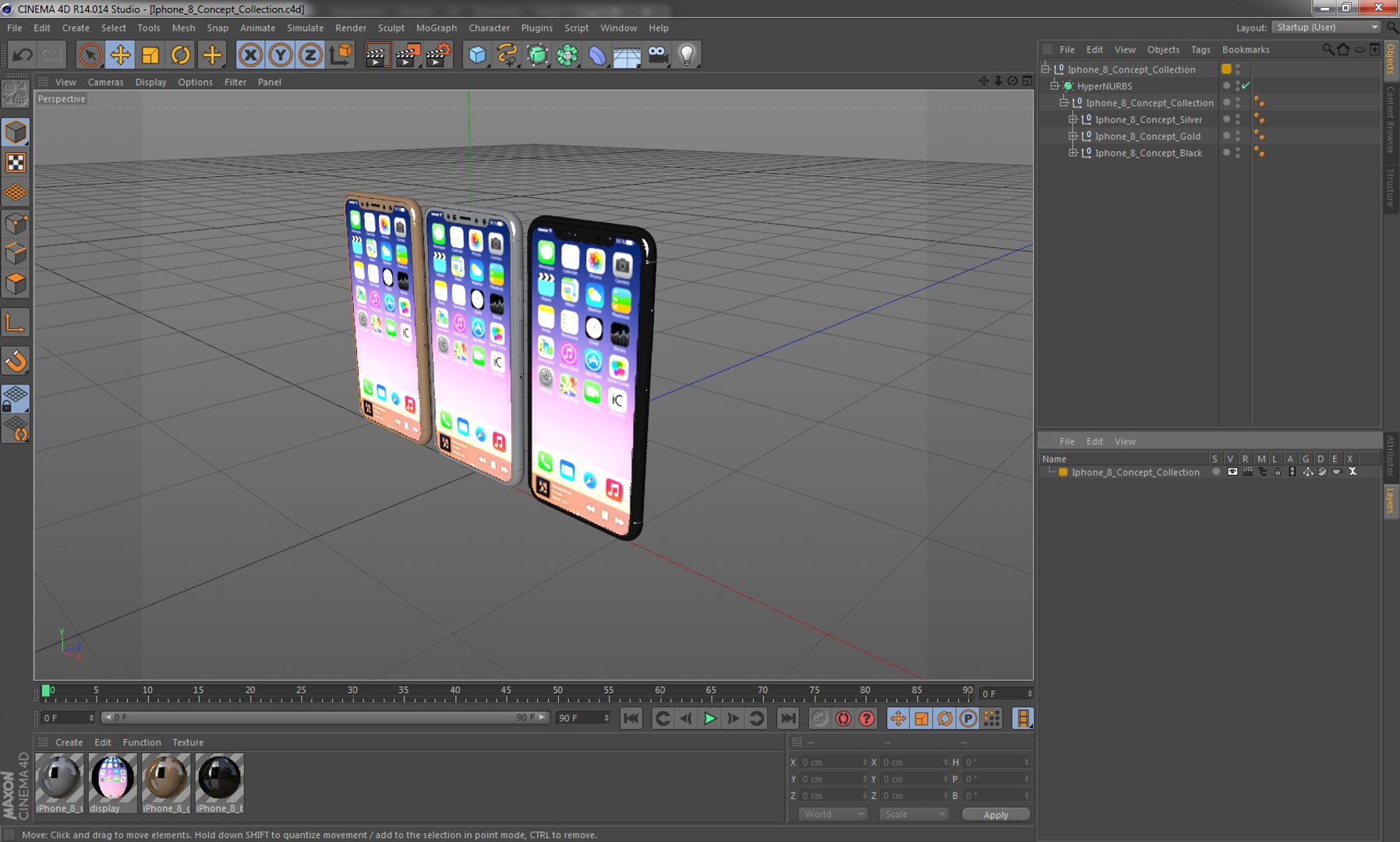Screen dimensions: 1400x842
Task: Add a Light object
Action: [687, 55]
